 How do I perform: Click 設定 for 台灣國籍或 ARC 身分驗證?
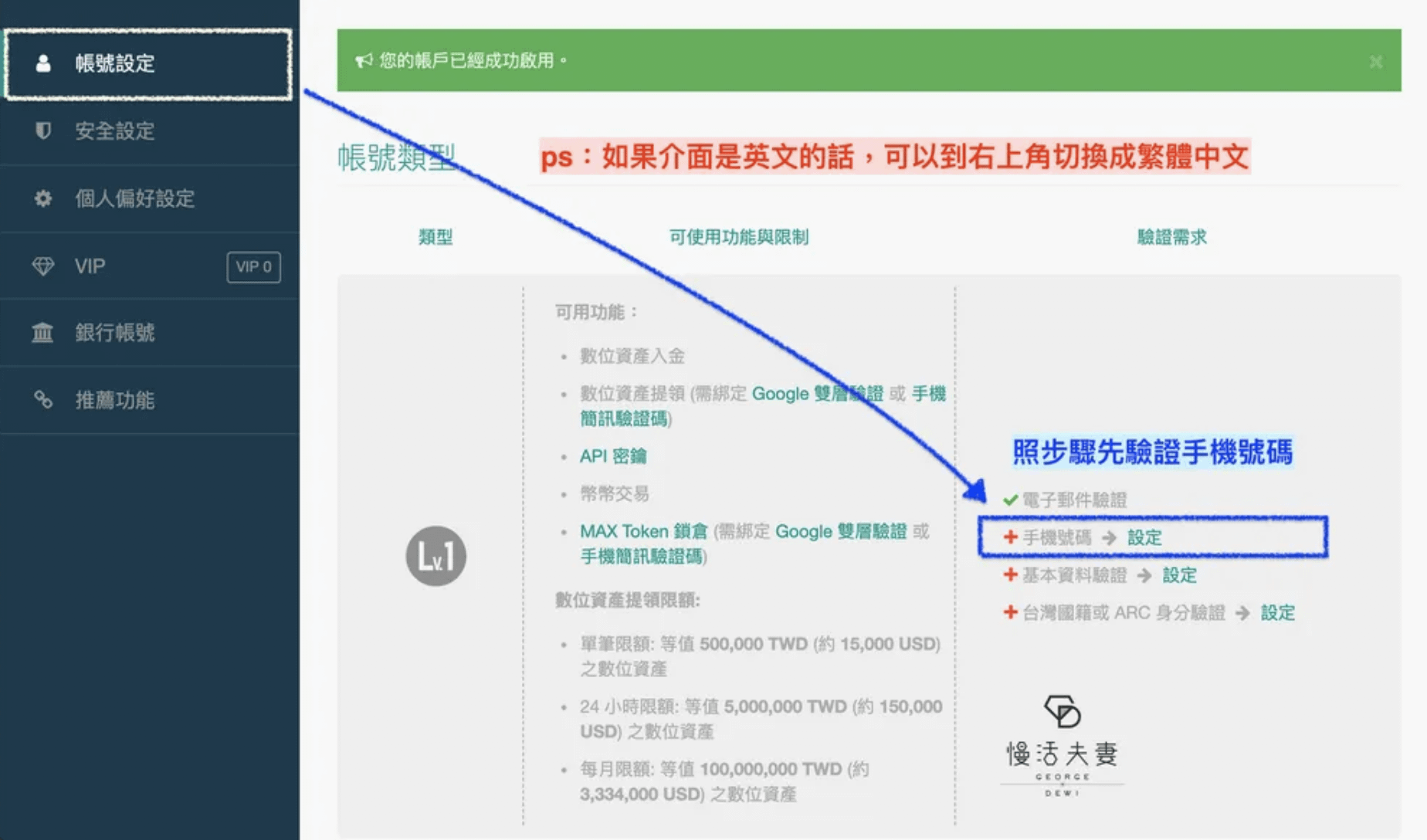pyautogui.click(x=1277, y=613)
